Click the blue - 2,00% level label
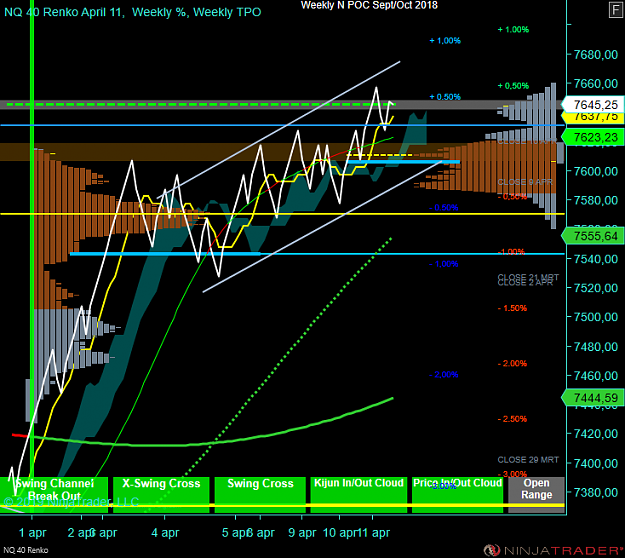625x558 pixels. pyautogui.click(x=444, y=375)
